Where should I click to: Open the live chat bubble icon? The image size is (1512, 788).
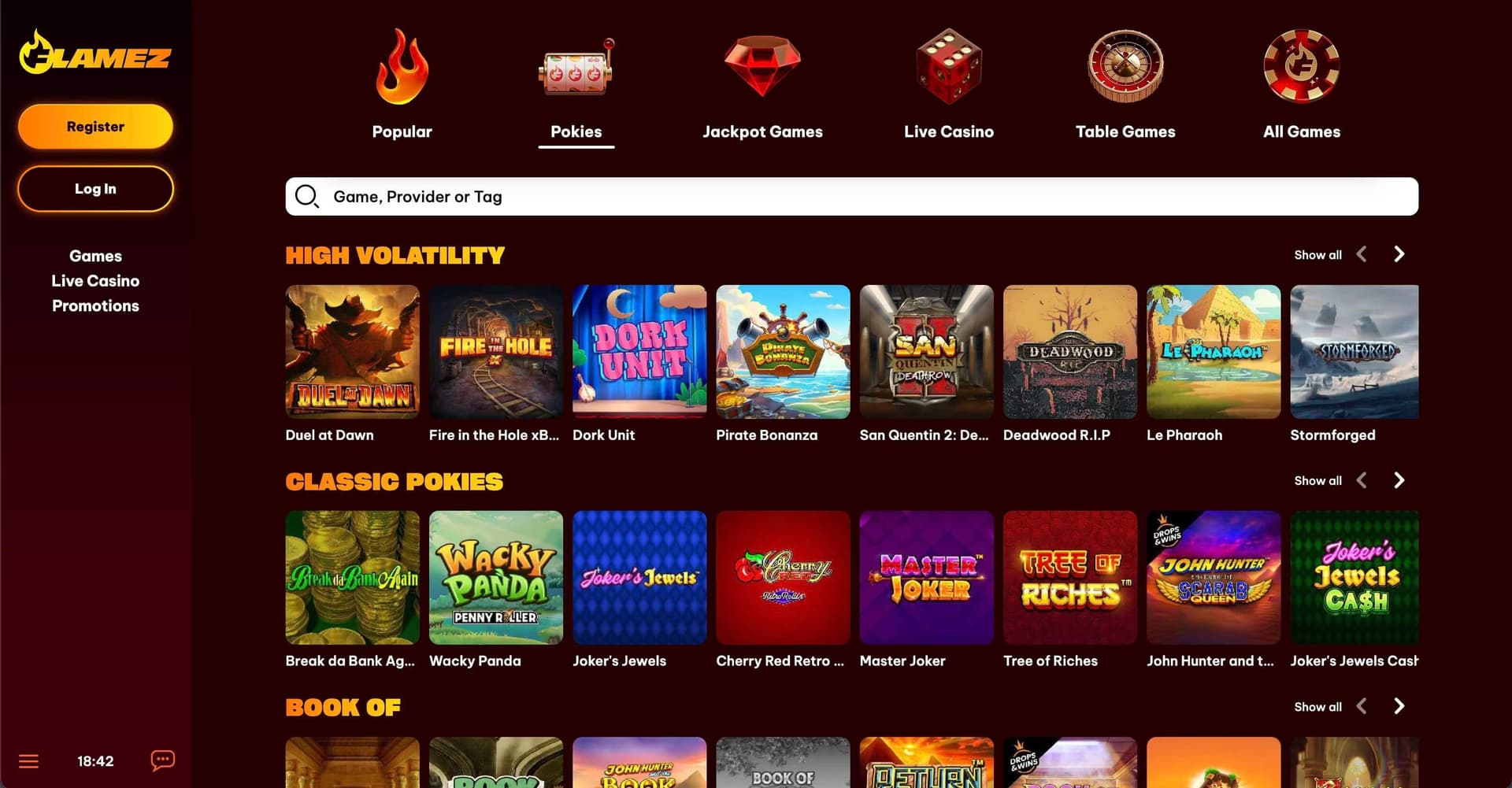pos(163,760)
